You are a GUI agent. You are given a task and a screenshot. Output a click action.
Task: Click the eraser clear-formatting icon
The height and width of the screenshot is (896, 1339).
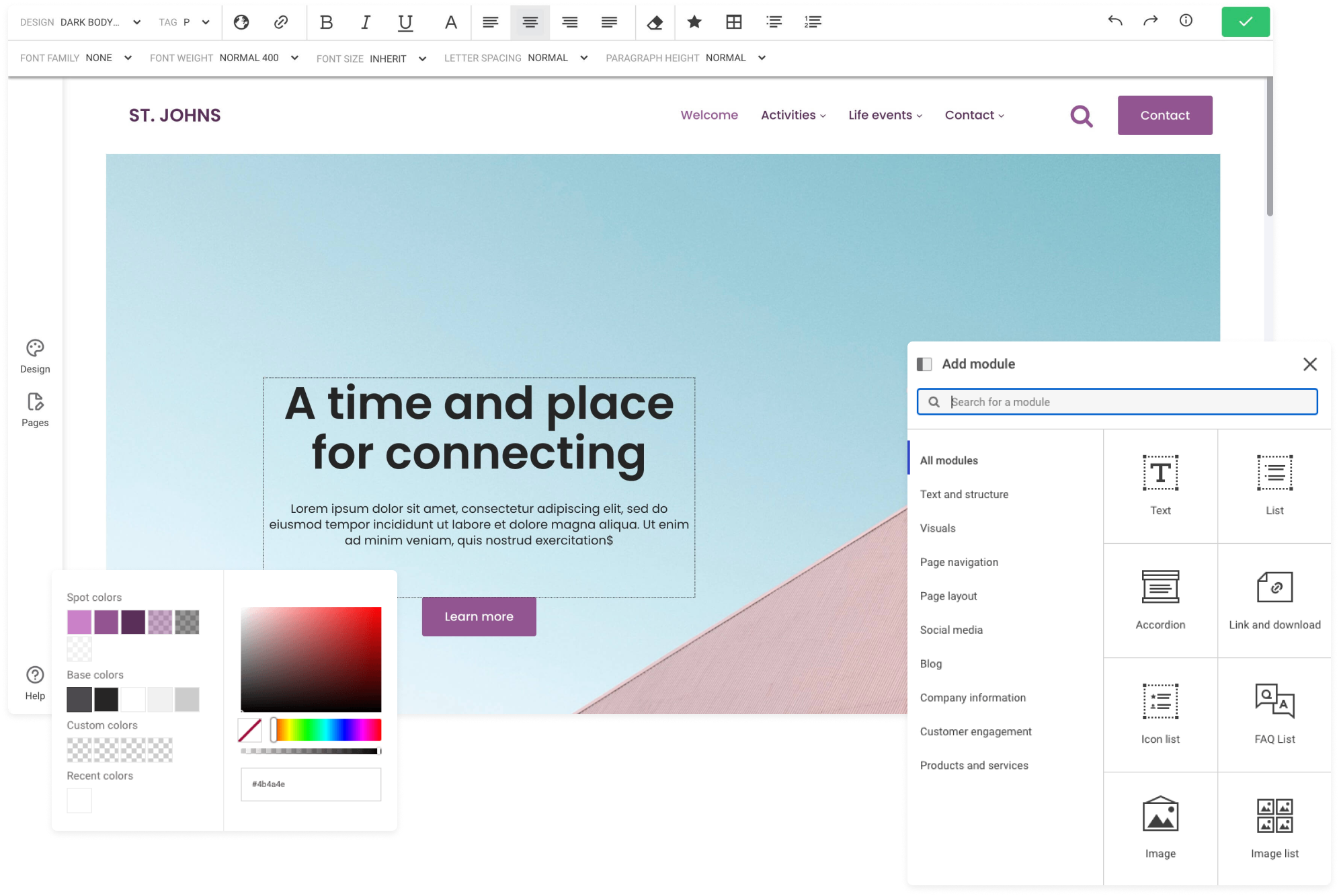click(655, 22)
